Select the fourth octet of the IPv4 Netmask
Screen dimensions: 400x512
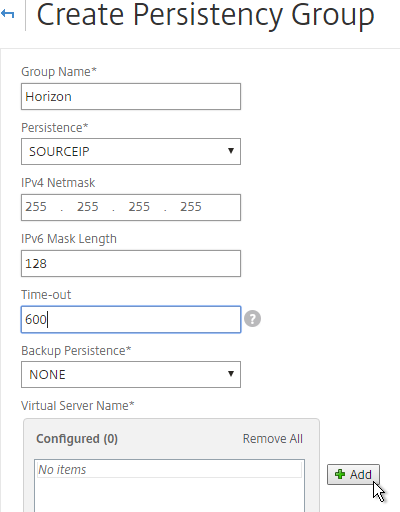click(191, 207)
